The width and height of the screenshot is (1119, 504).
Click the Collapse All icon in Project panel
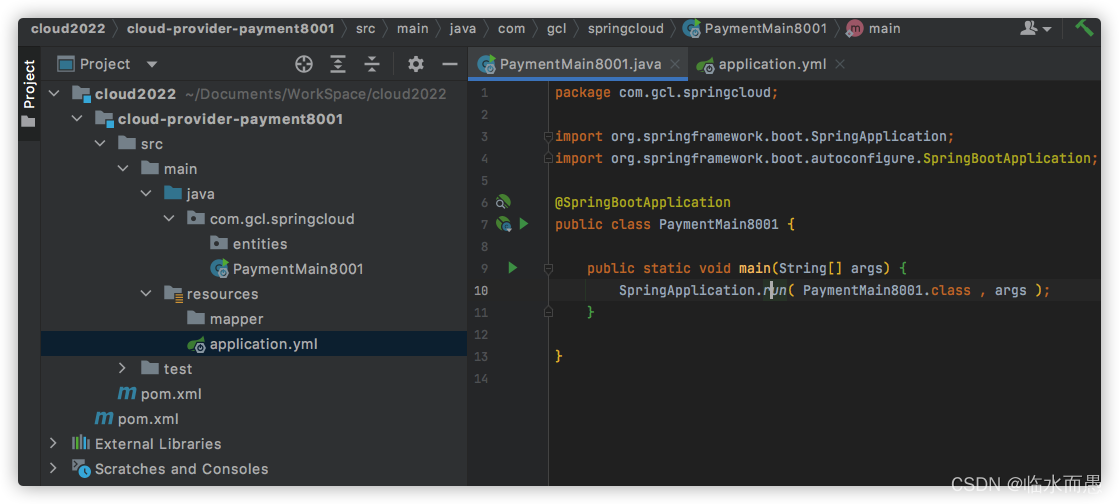click(x=372, y=64)
